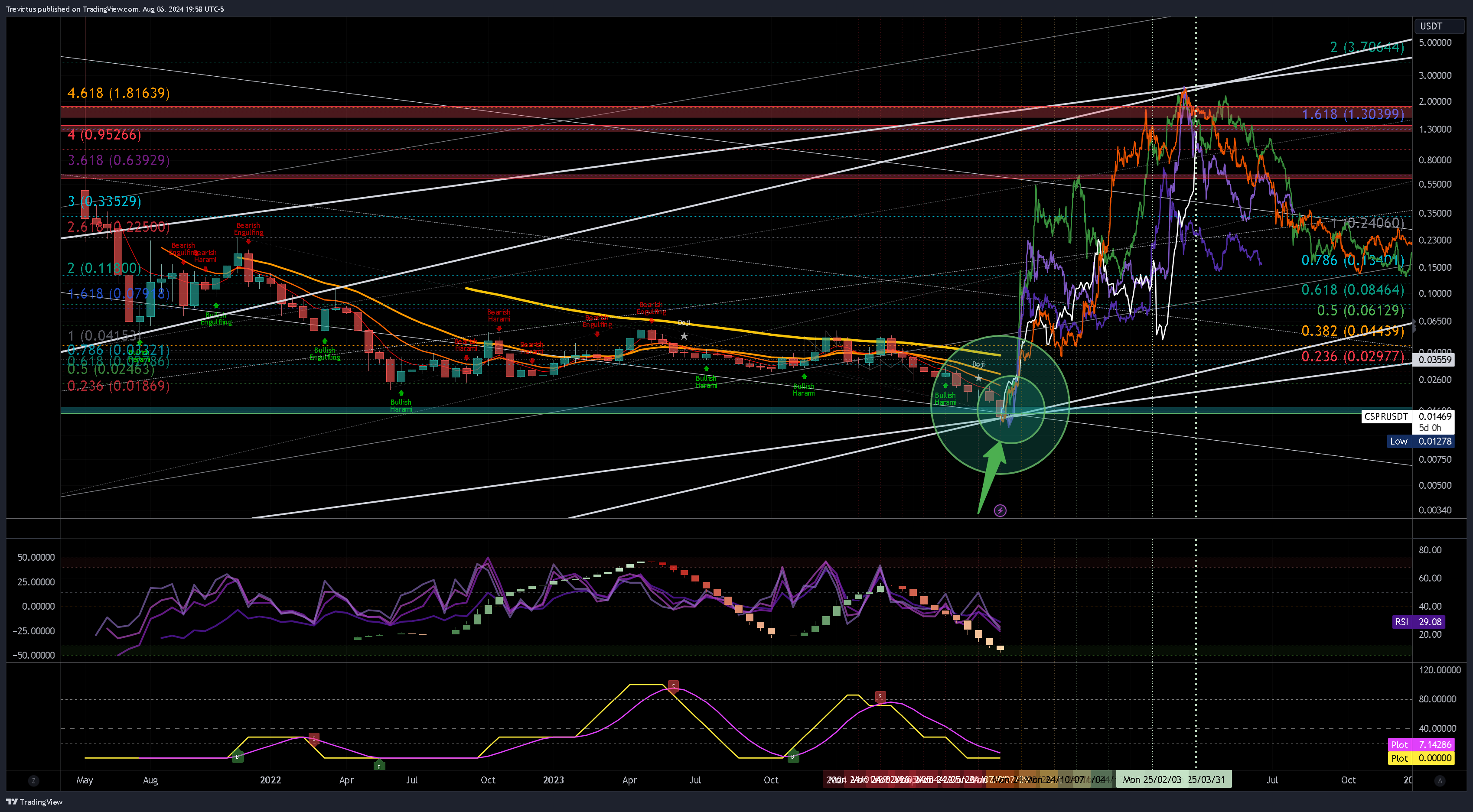Click the yellow Plot 0.00000 label
This screenshot has height=812, width=1473.
(x=1421, y=758)
